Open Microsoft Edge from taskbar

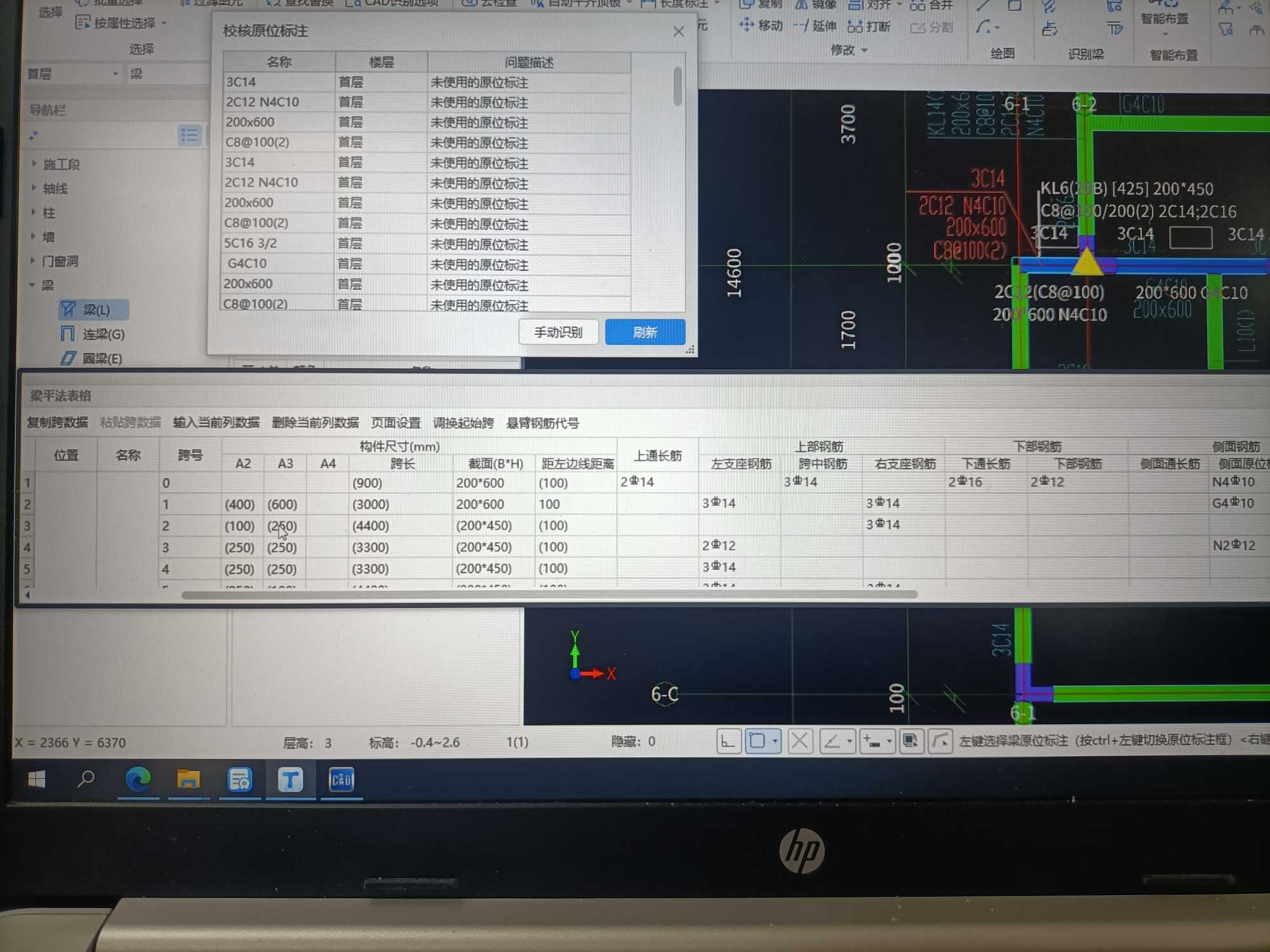(138, 779)
